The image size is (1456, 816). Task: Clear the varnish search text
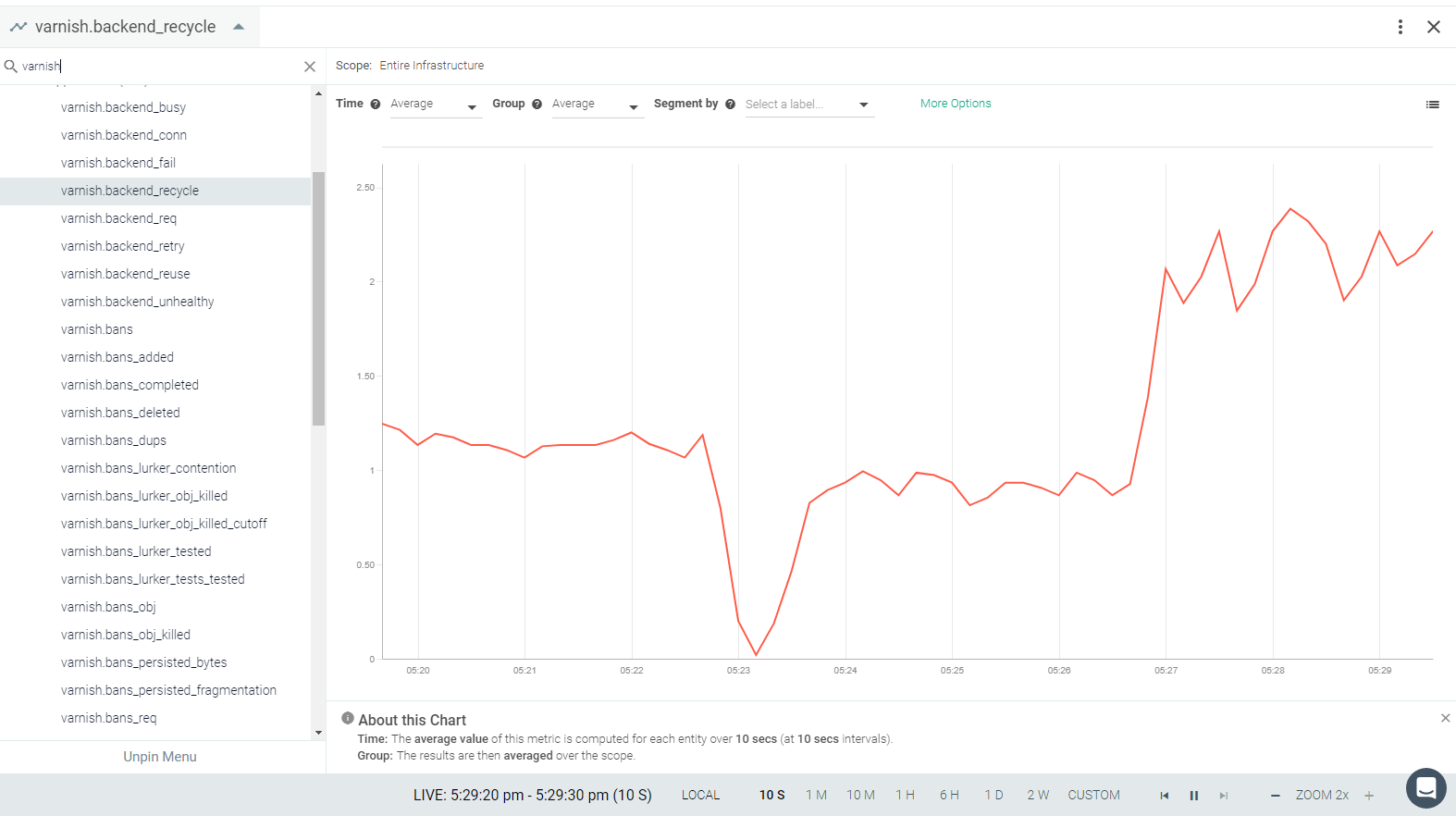tap(310, 67)
